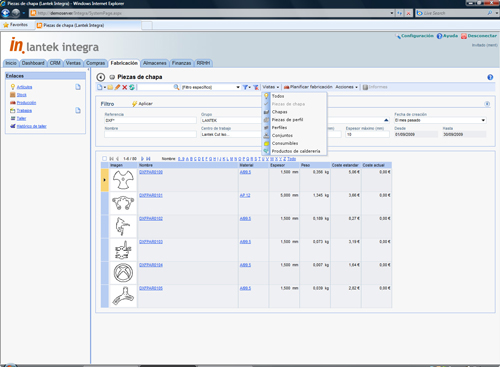The image size is (500, 367).
Task: Open the Taller link in Enlaces
Action: point(21,118)
